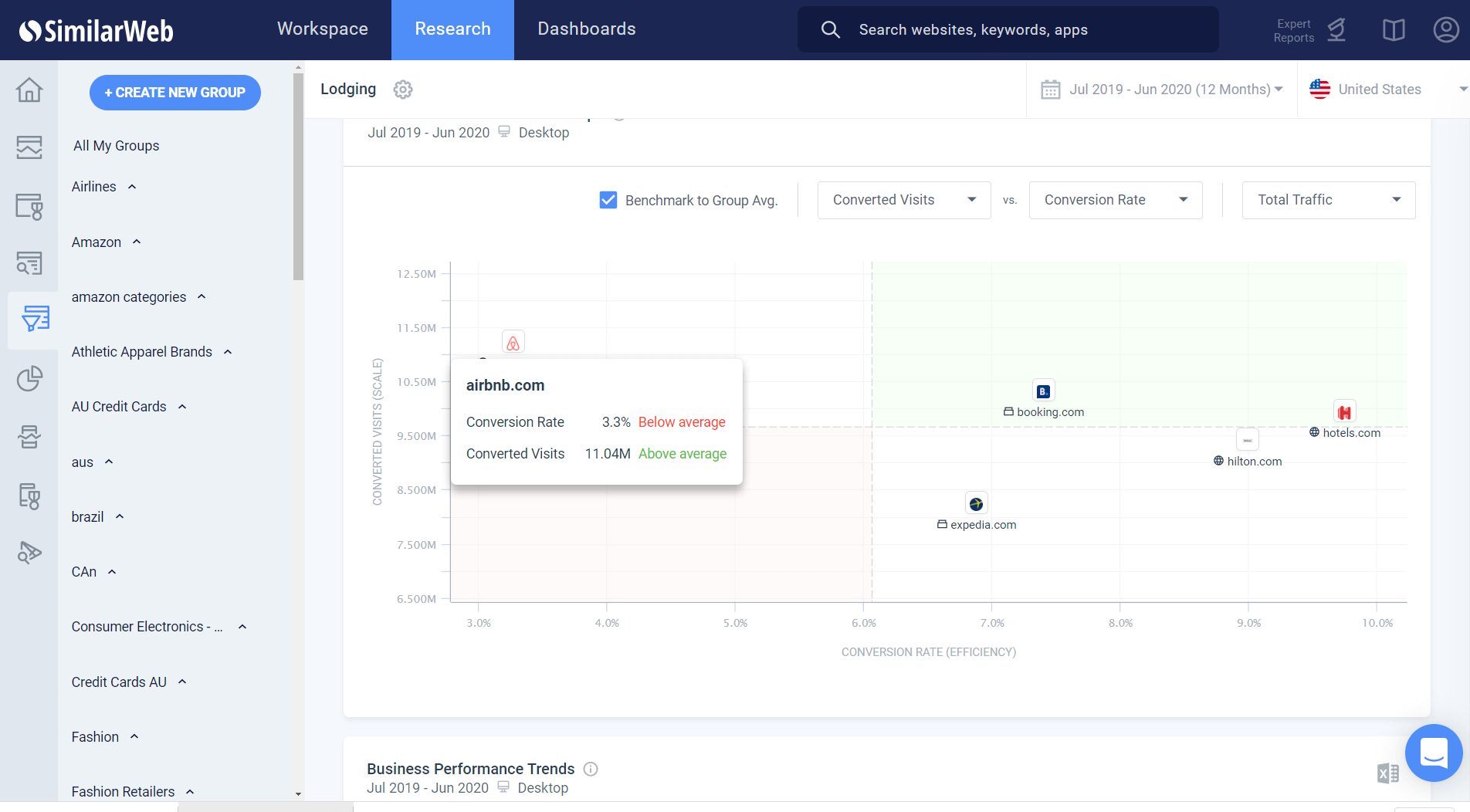Click the hilton.com label on the chart
The height and width of the screenshot is (812, 1470).
(x=1254, y=462)
